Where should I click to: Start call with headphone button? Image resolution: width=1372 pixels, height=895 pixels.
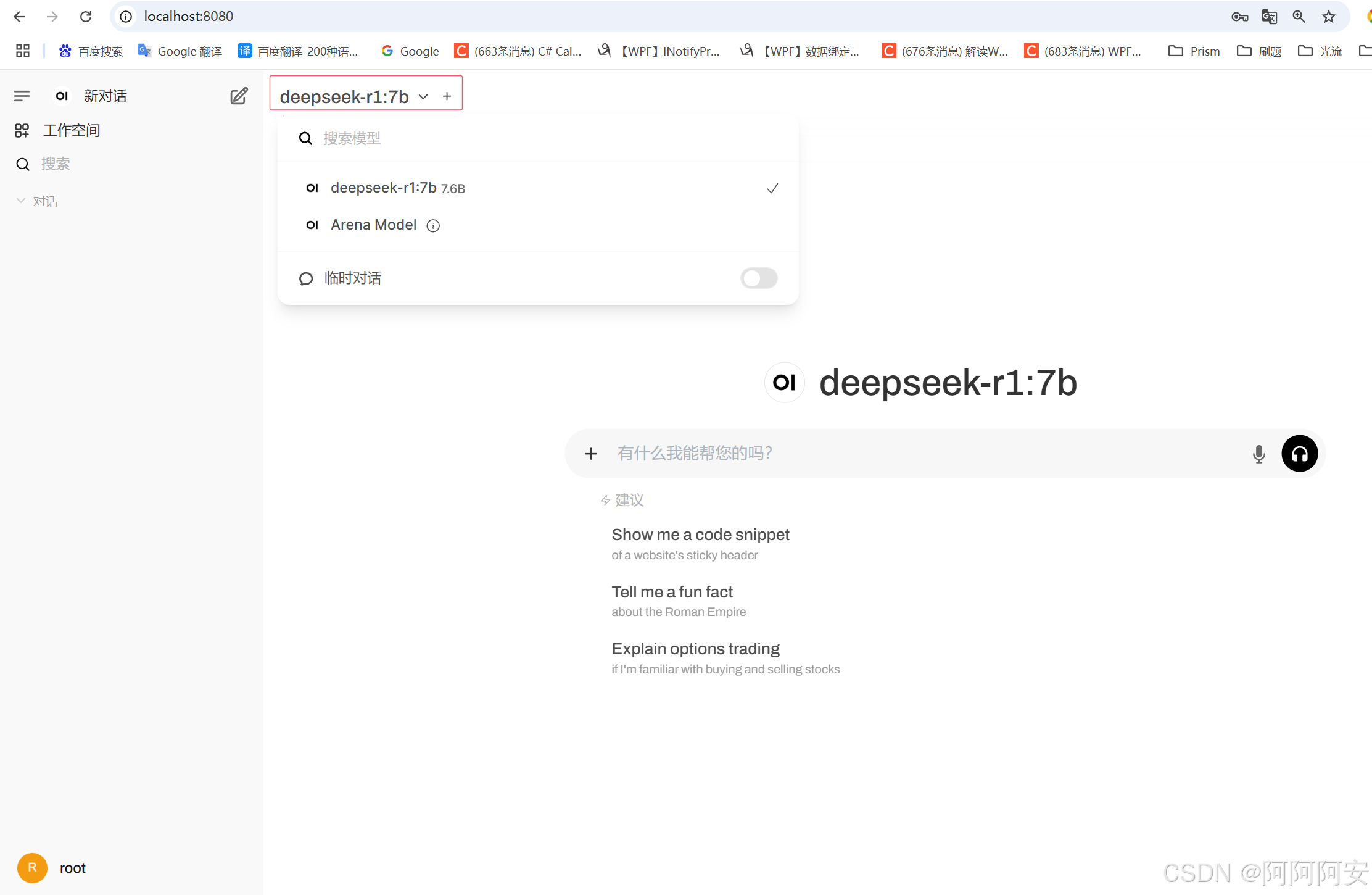pos(1300,454)
